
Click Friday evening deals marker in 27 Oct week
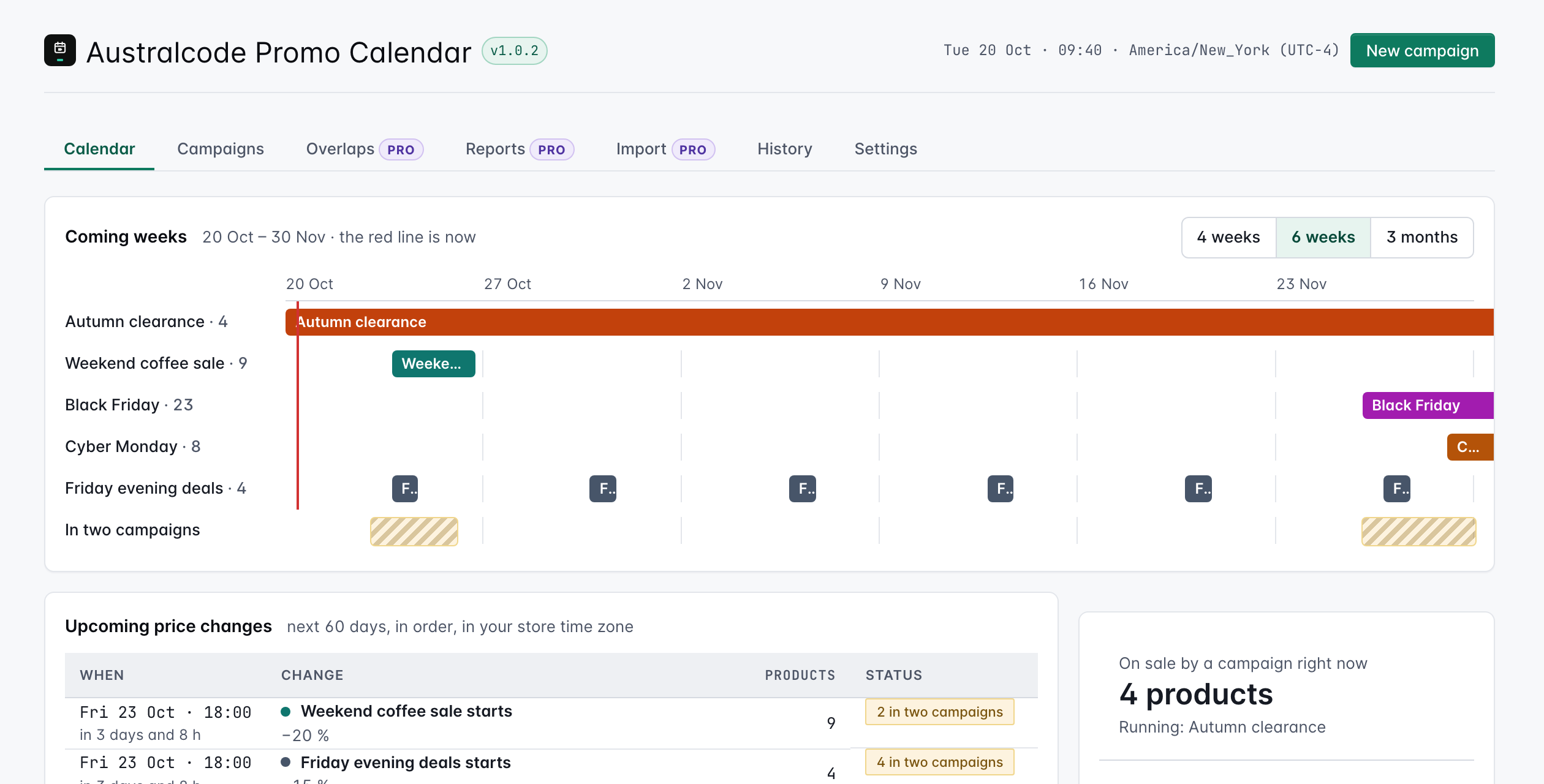tap(603, 489)
